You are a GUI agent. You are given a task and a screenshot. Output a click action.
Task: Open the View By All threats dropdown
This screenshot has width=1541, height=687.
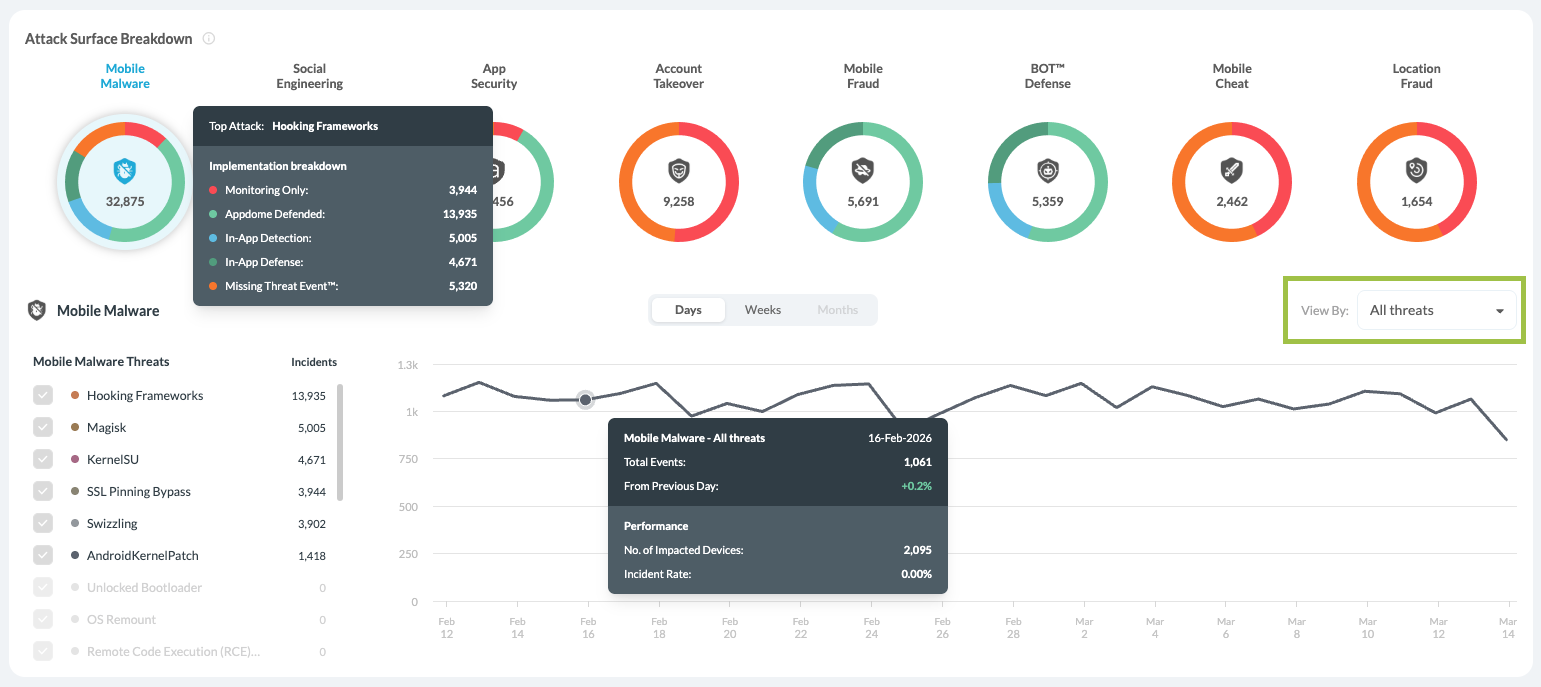(1435, 311)
